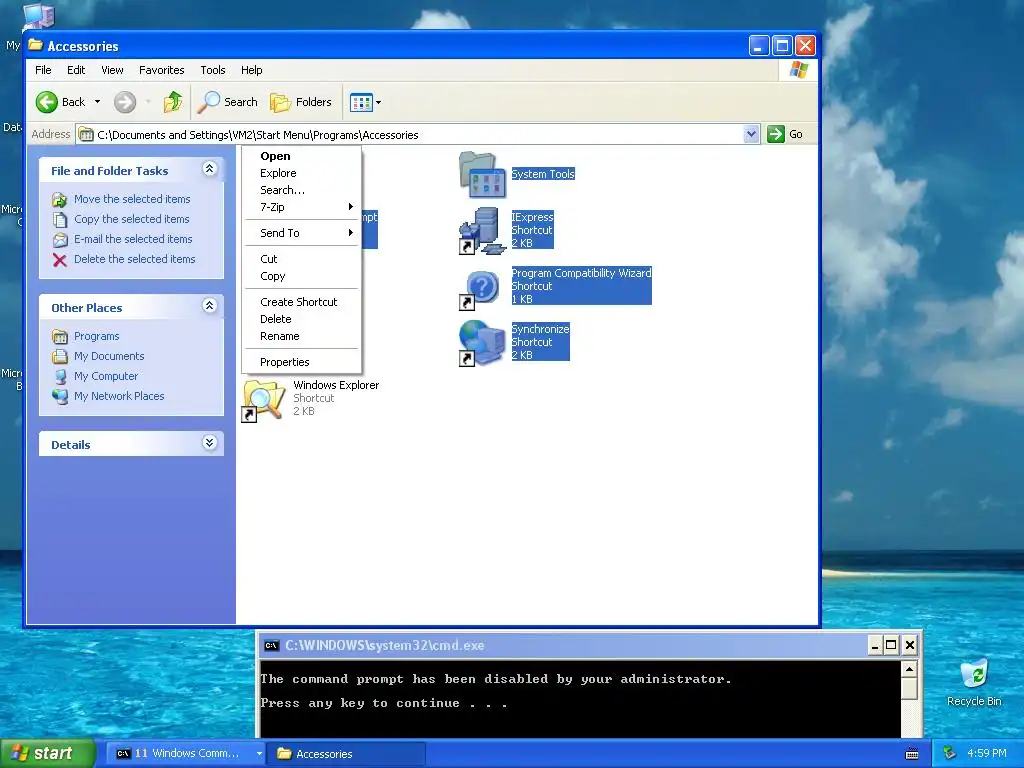This screenshot has height=768, width=1024.
Task: Open Programs in Other Places
Action: 97,336
